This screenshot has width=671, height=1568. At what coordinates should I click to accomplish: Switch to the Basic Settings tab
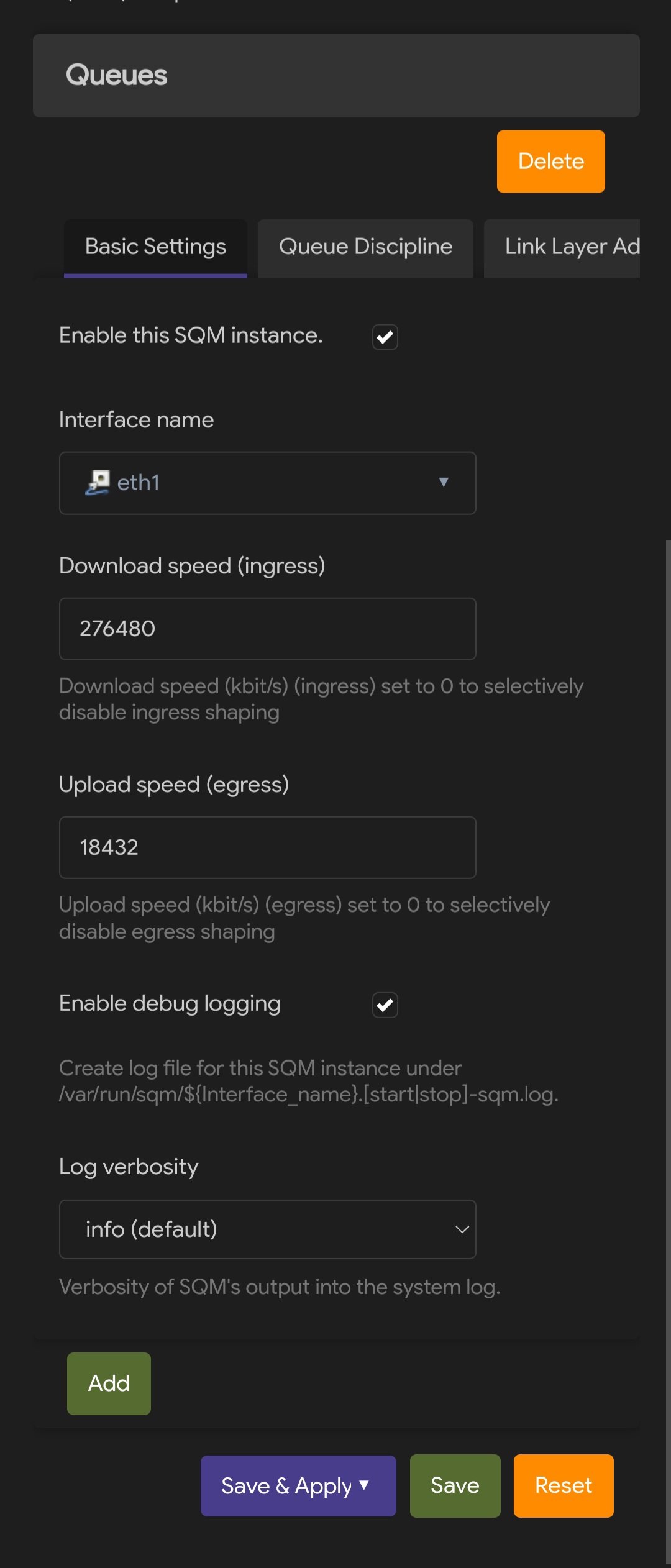(x=155, y=247)
